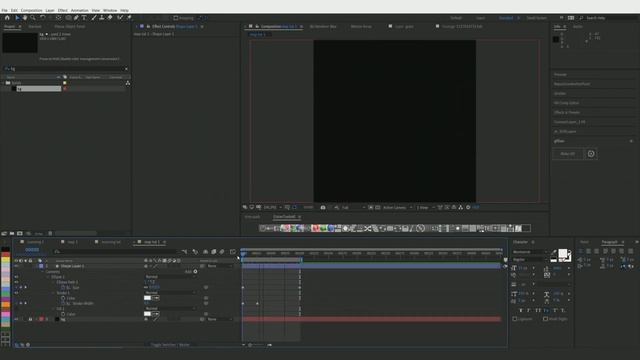Click the Stroke 1 white color swatch
640x360 pixels.
147,298
